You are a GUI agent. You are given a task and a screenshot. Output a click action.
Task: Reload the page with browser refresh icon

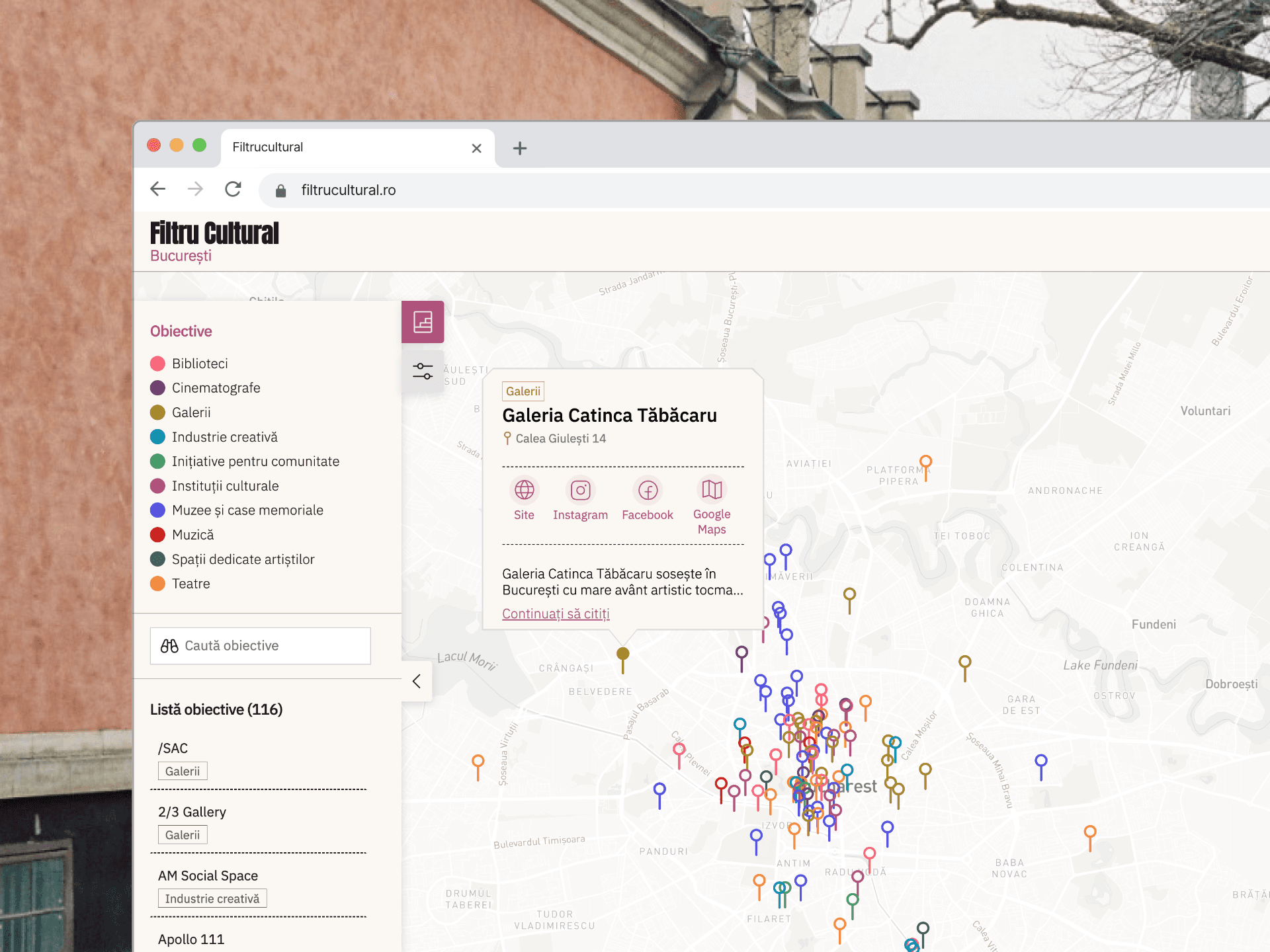233,190
